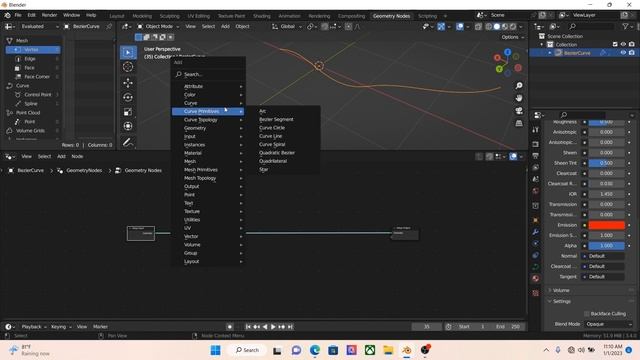This screenshot has width=640, height=360.
Task: Click the Windows Start button
Action: [216, 350]
